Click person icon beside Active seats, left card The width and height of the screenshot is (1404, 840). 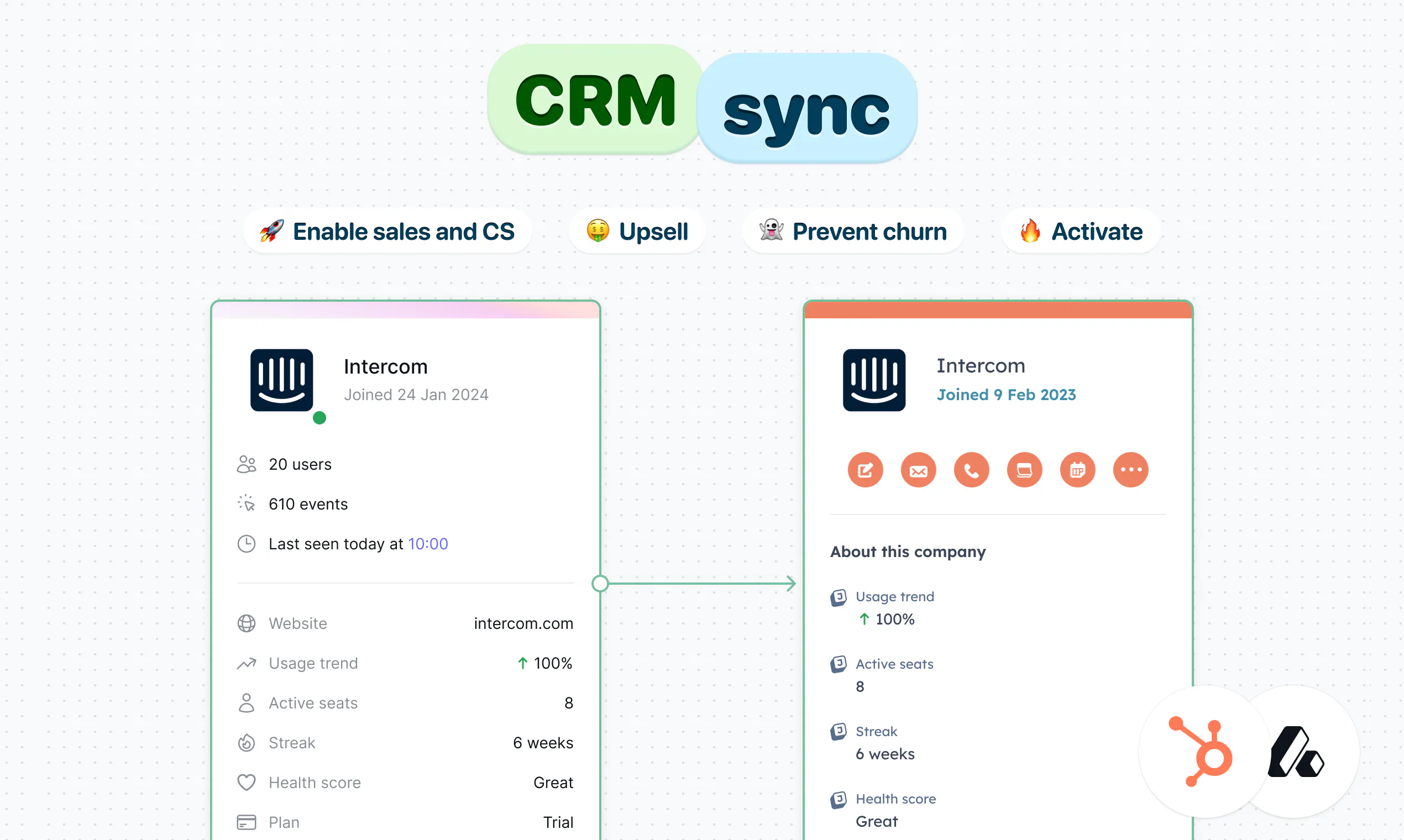click(247, 703)
